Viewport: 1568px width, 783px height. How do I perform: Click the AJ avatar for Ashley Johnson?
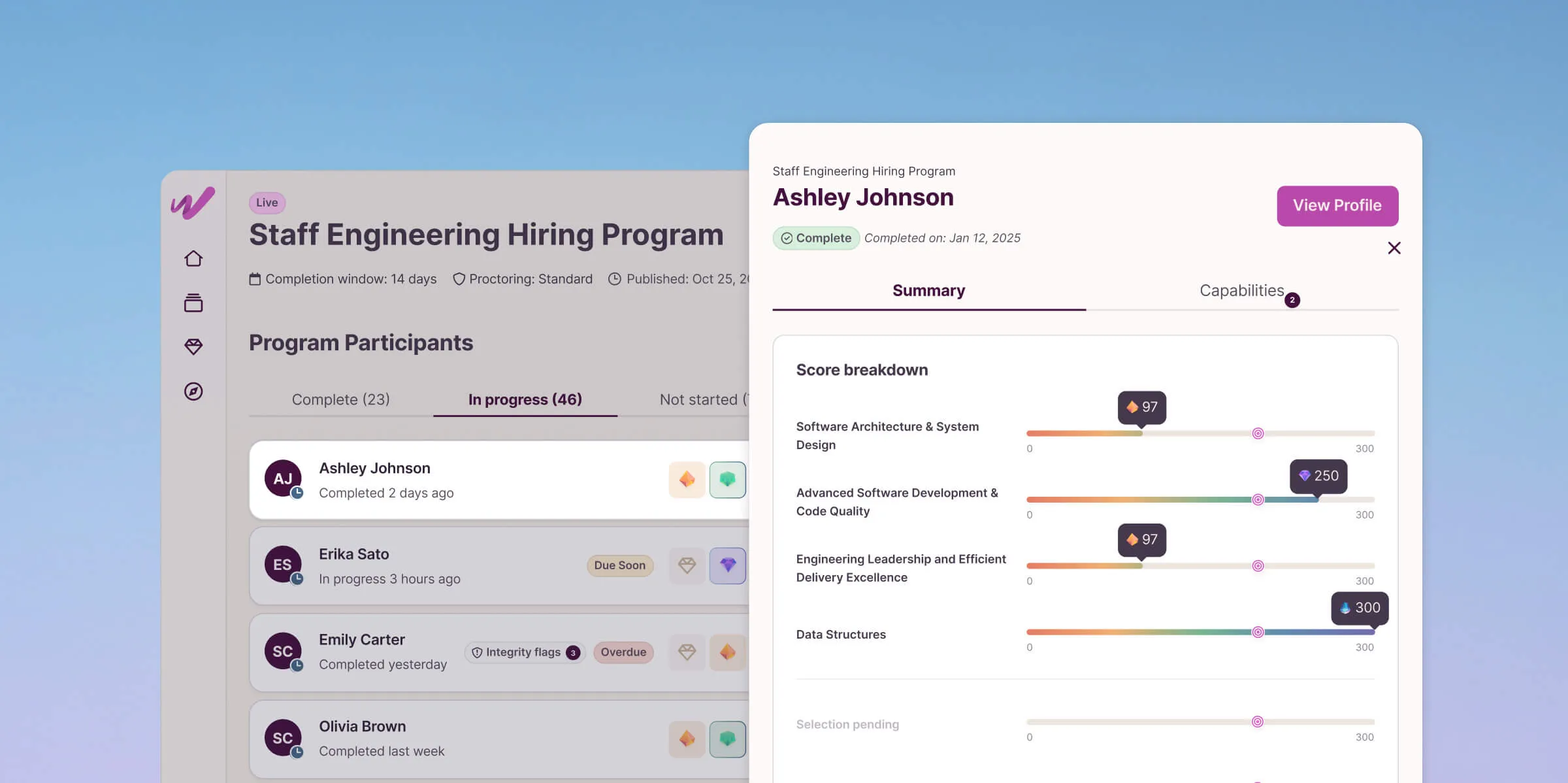(x=283, y=478)
